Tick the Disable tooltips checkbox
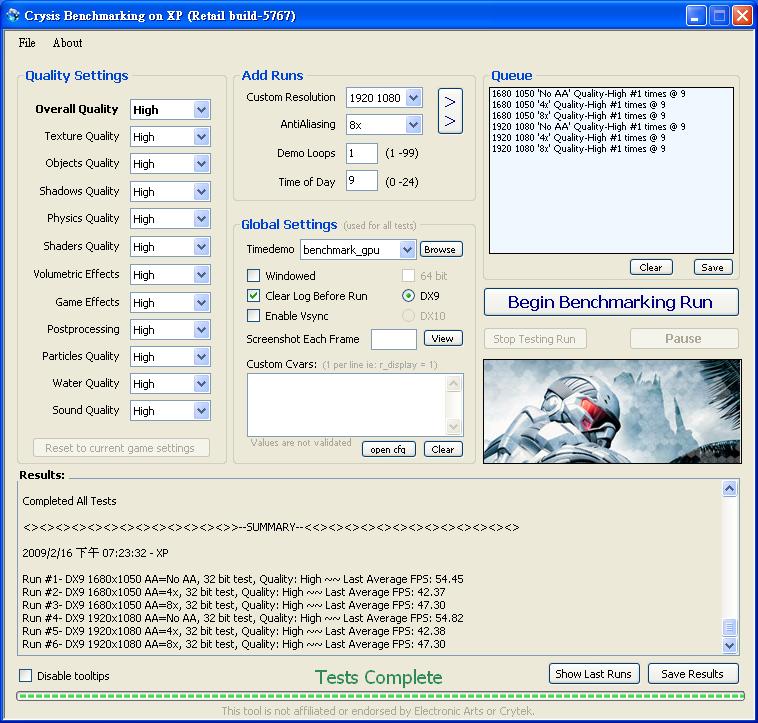758x723 pixels. click(x=26, y=676)
